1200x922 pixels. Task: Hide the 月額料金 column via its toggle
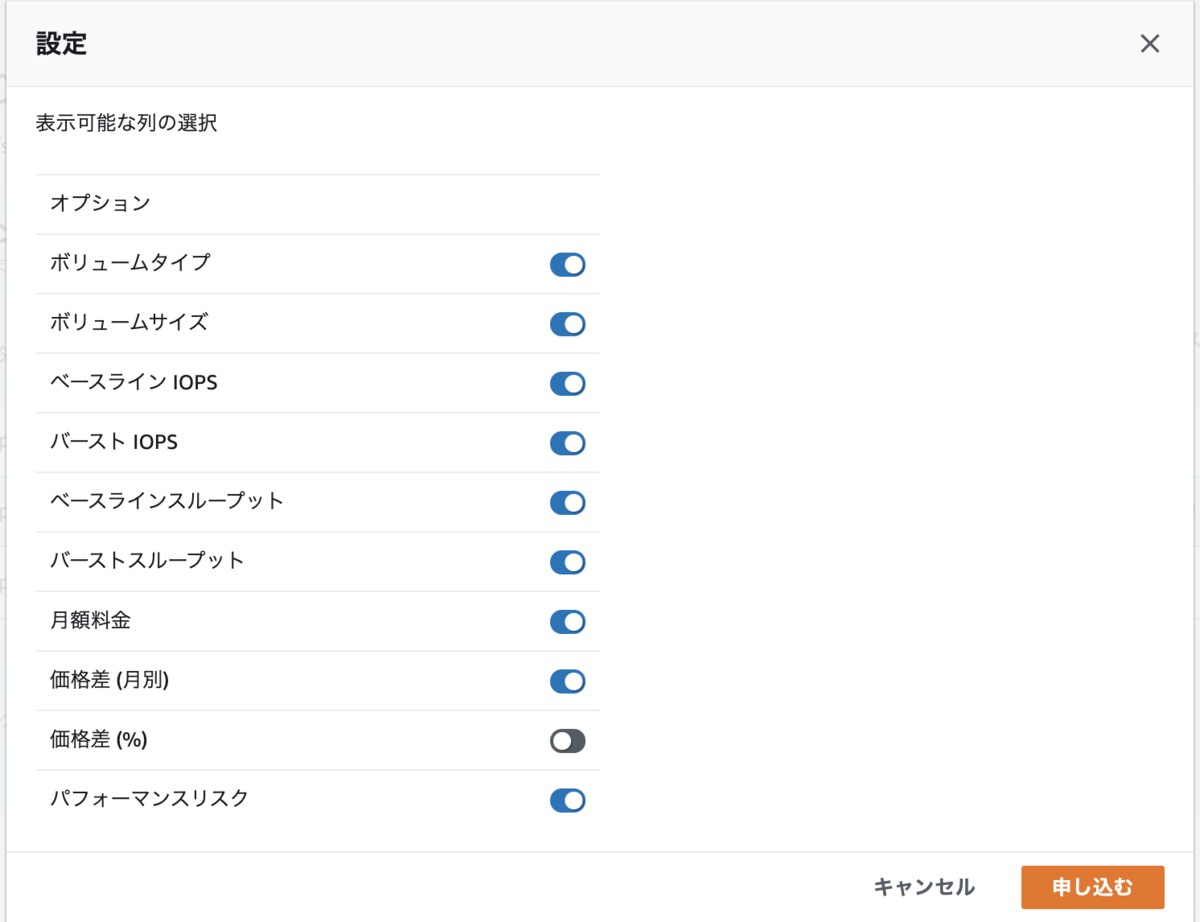click(x=567, y=622)
